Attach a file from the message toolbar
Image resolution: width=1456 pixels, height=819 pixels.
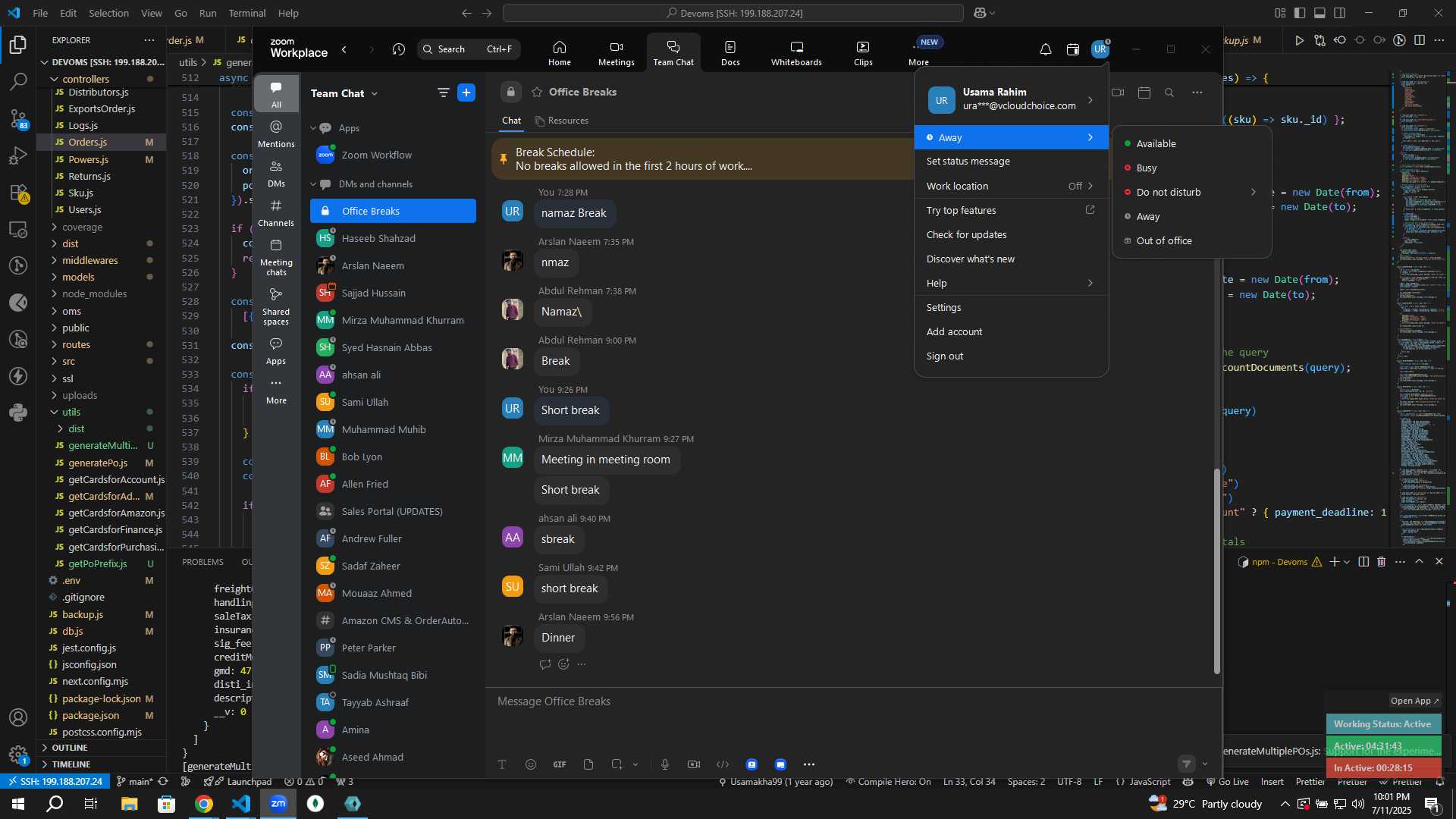pyautogui.click(x=588, y=764)
